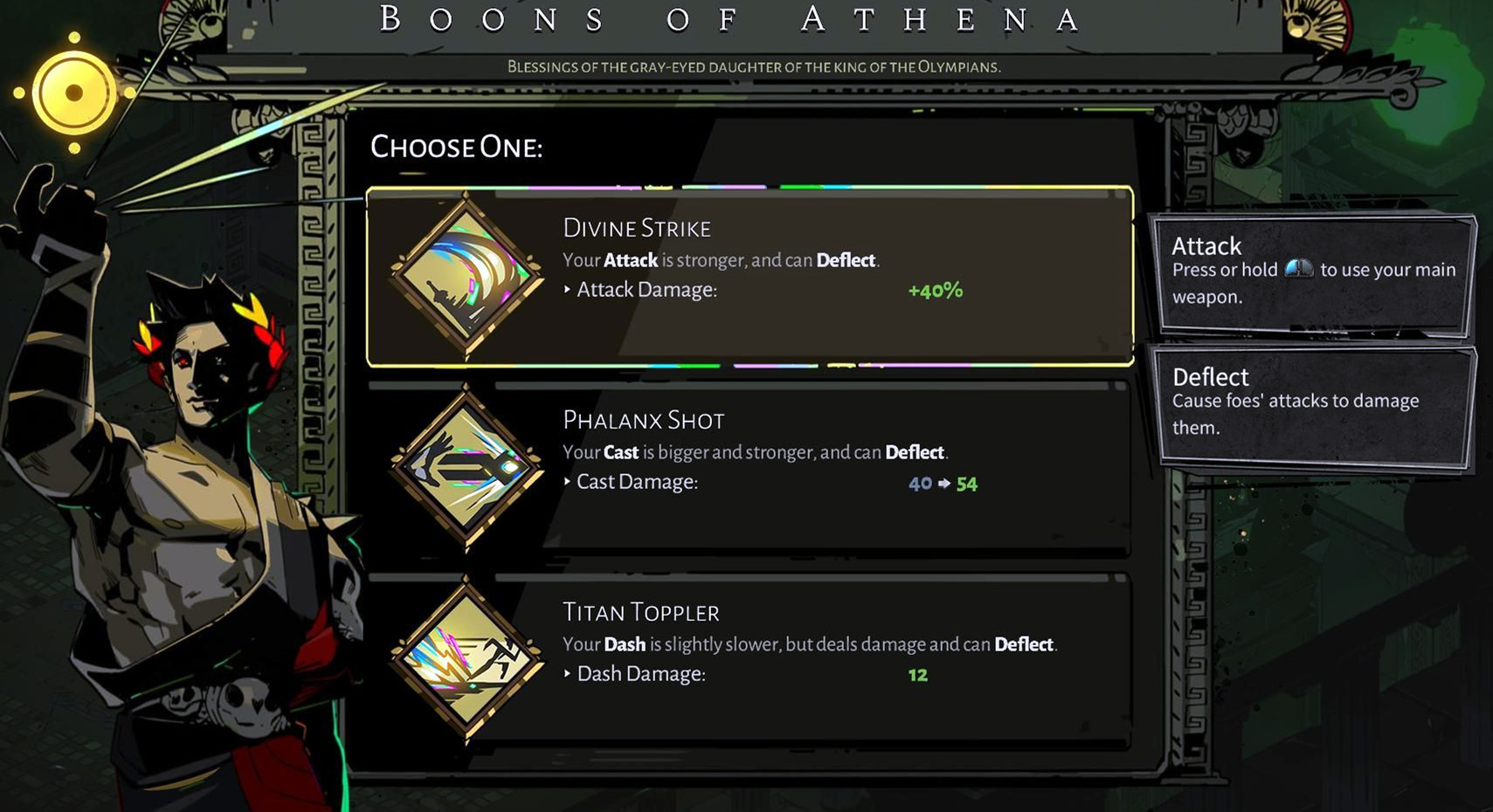Click the bullet arrow beside Cast Damage
Viewport: 1493px width, 812px height.
568,482
